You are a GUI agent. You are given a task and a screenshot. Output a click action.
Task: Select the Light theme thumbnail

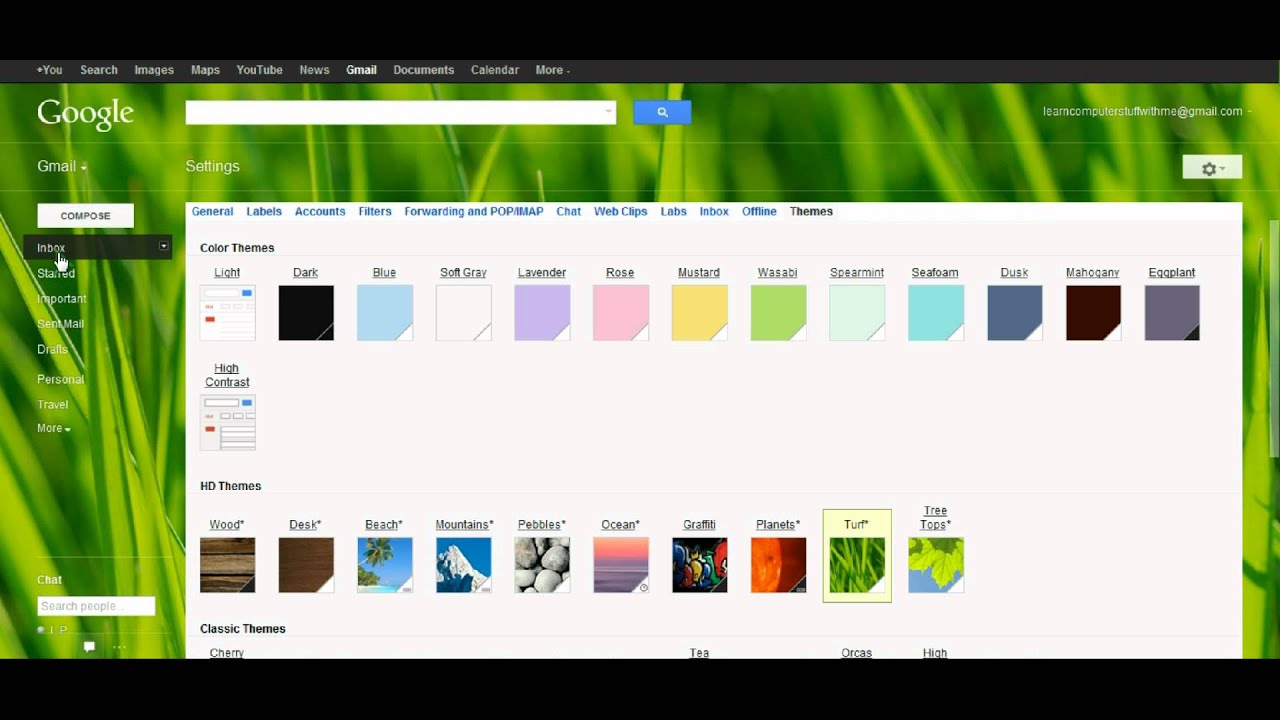[x=228, y=313]
